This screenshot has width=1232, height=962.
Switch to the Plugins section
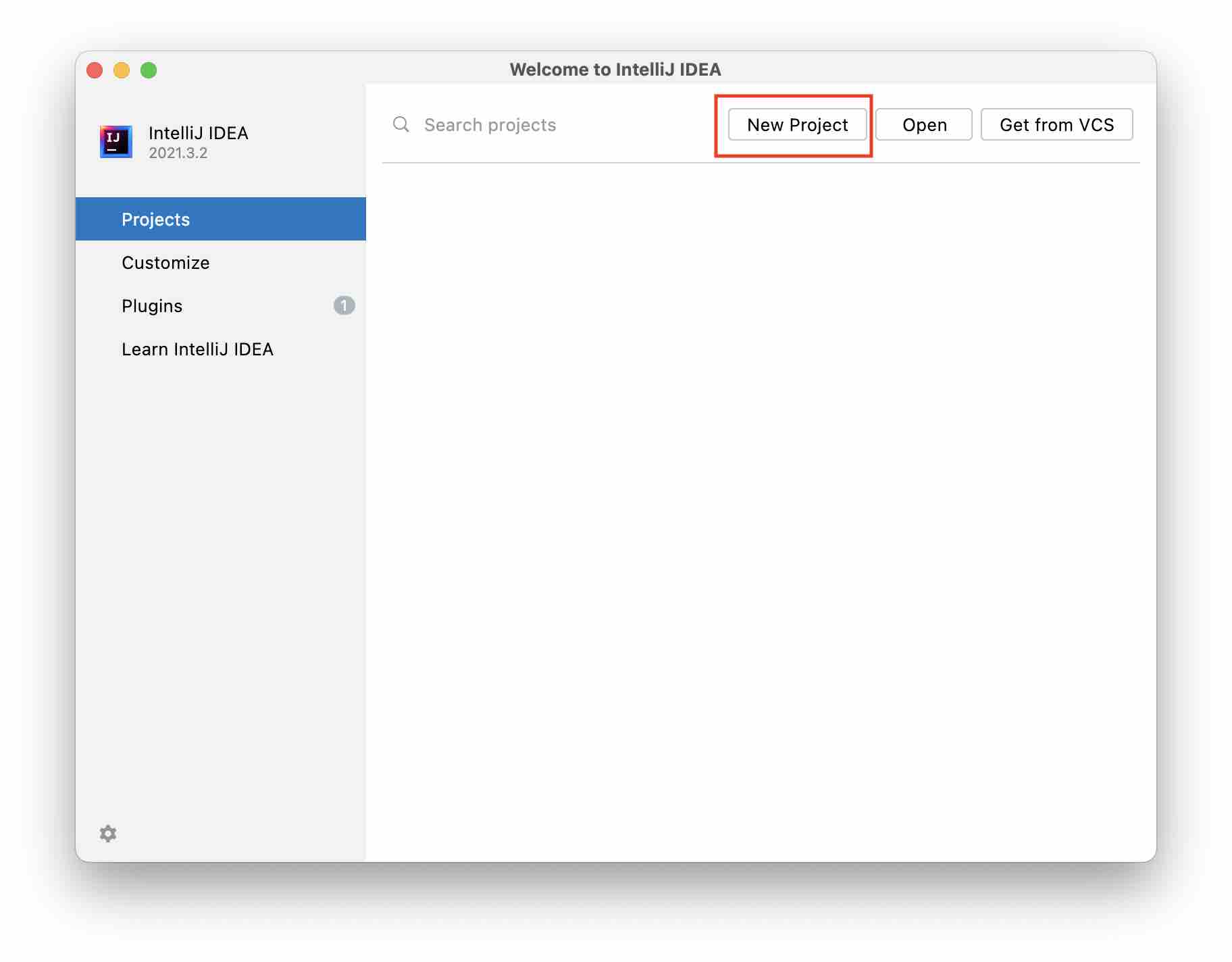click(152, 305)
